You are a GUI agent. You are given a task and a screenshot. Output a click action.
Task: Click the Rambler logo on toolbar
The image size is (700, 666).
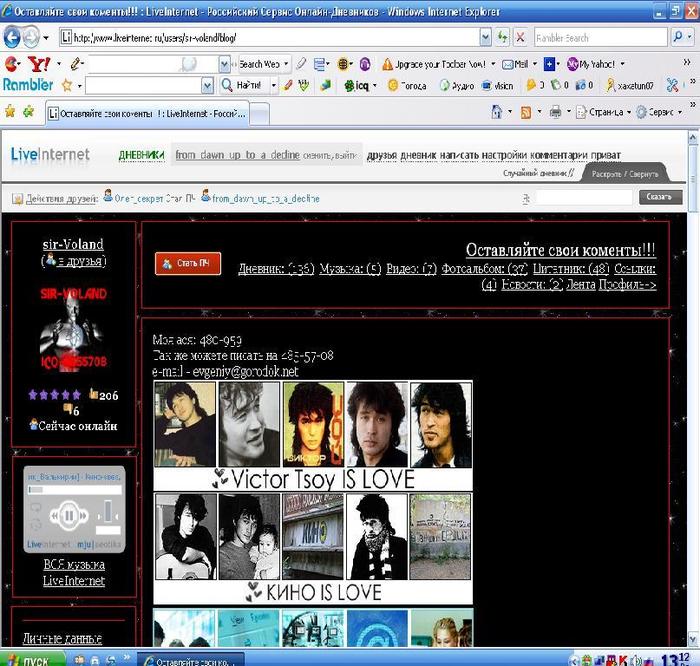click(x=28, y=85)
